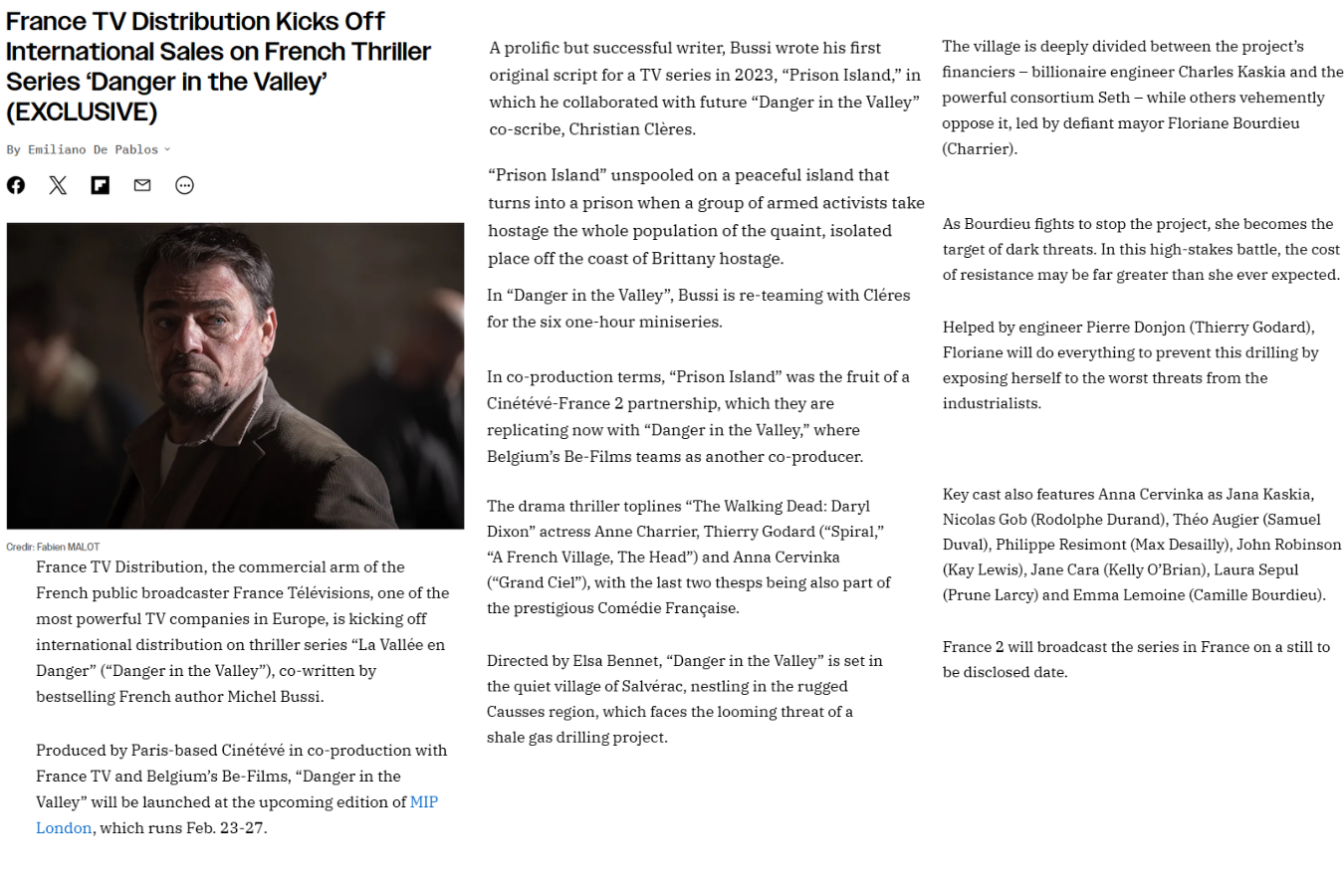This screenshot has height=896, width=1344.
Task: Share the article via Flipboard icon
Action: tap(101, 185)
